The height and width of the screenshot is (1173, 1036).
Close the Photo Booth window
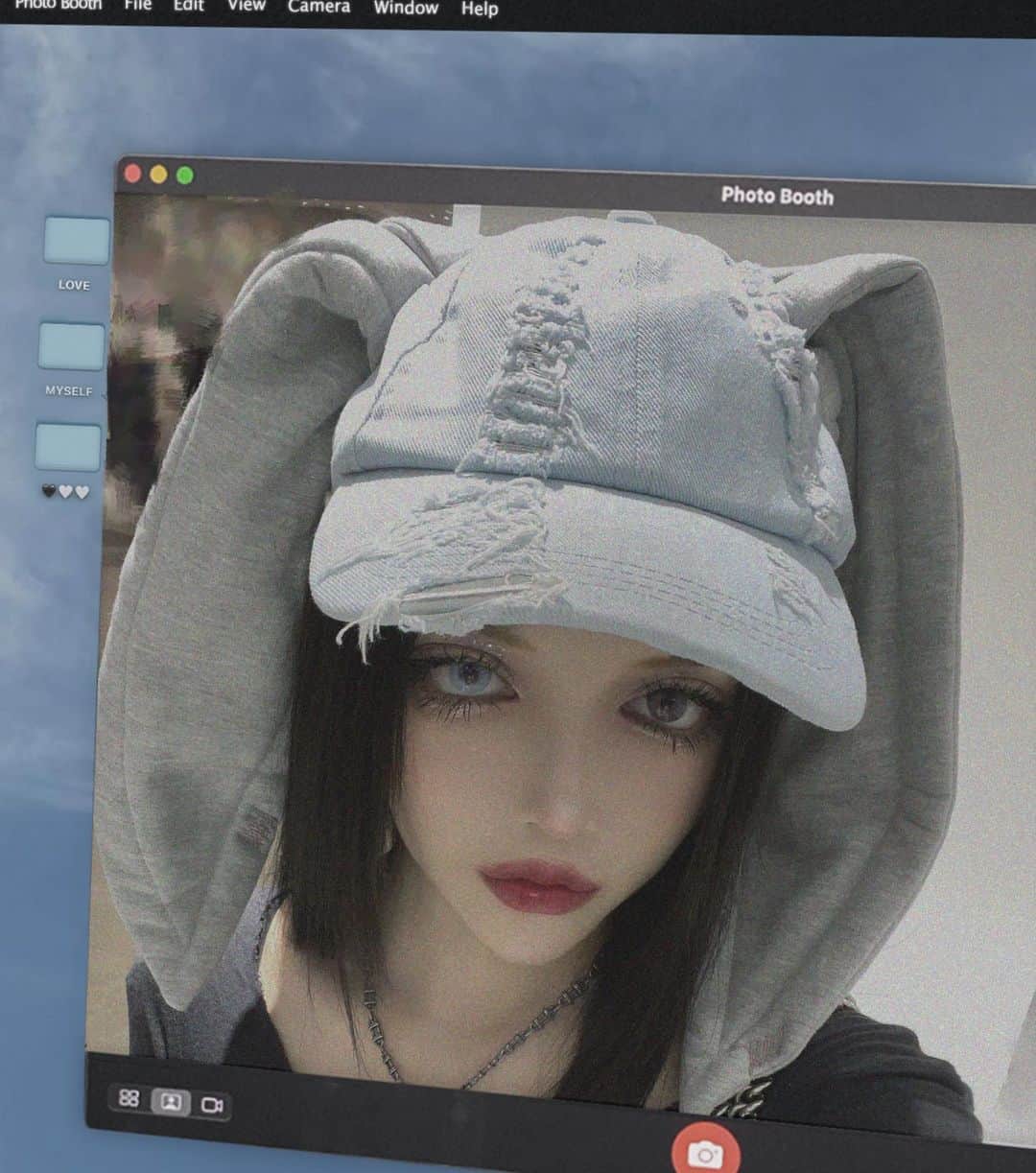point(133,174)
